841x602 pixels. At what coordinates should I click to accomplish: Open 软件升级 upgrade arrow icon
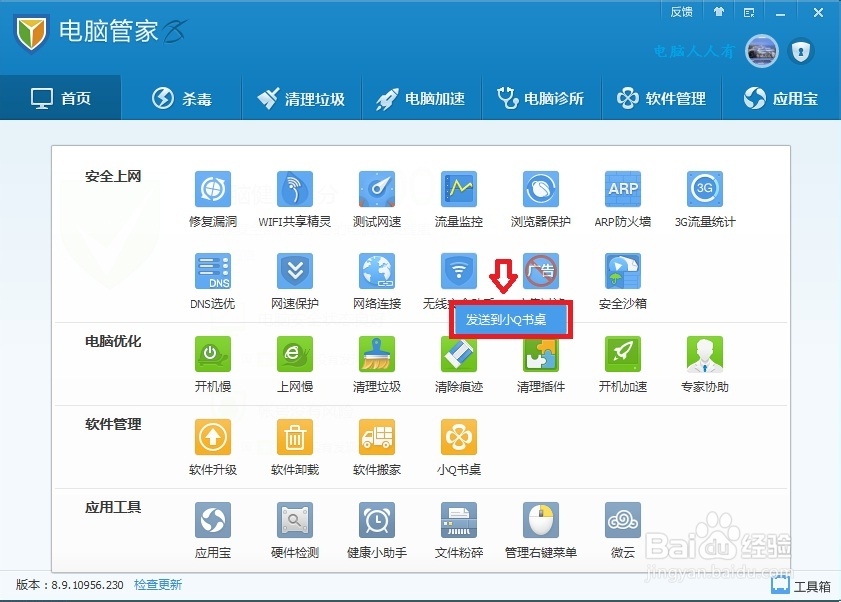[x=213, y=437]
